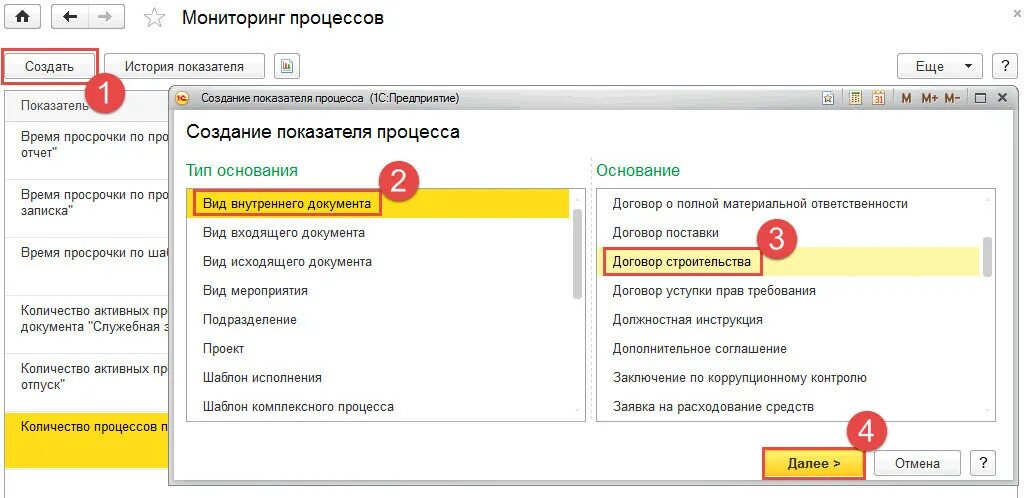The image size is (1024, 498).
Task: Select Вид внутреннего документа type
Action: pyautogui.click(x=378, y=204)
